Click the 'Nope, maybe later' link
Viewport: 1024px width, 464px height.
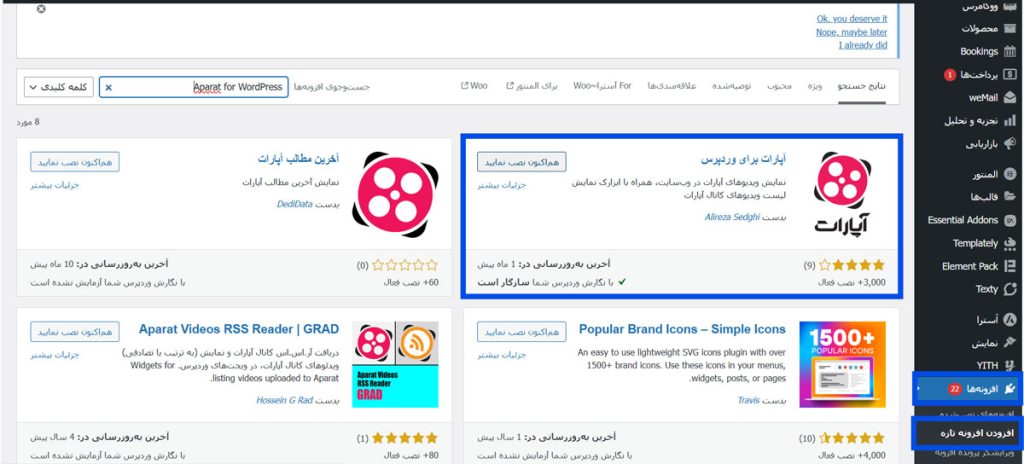pyautogui.click(x=852, y=32)
